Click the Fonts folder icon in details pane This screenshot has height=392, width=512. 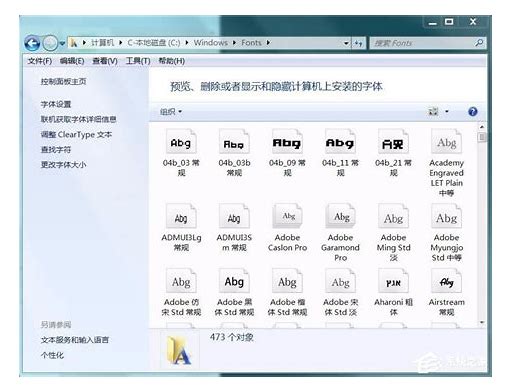coord(179,350)
